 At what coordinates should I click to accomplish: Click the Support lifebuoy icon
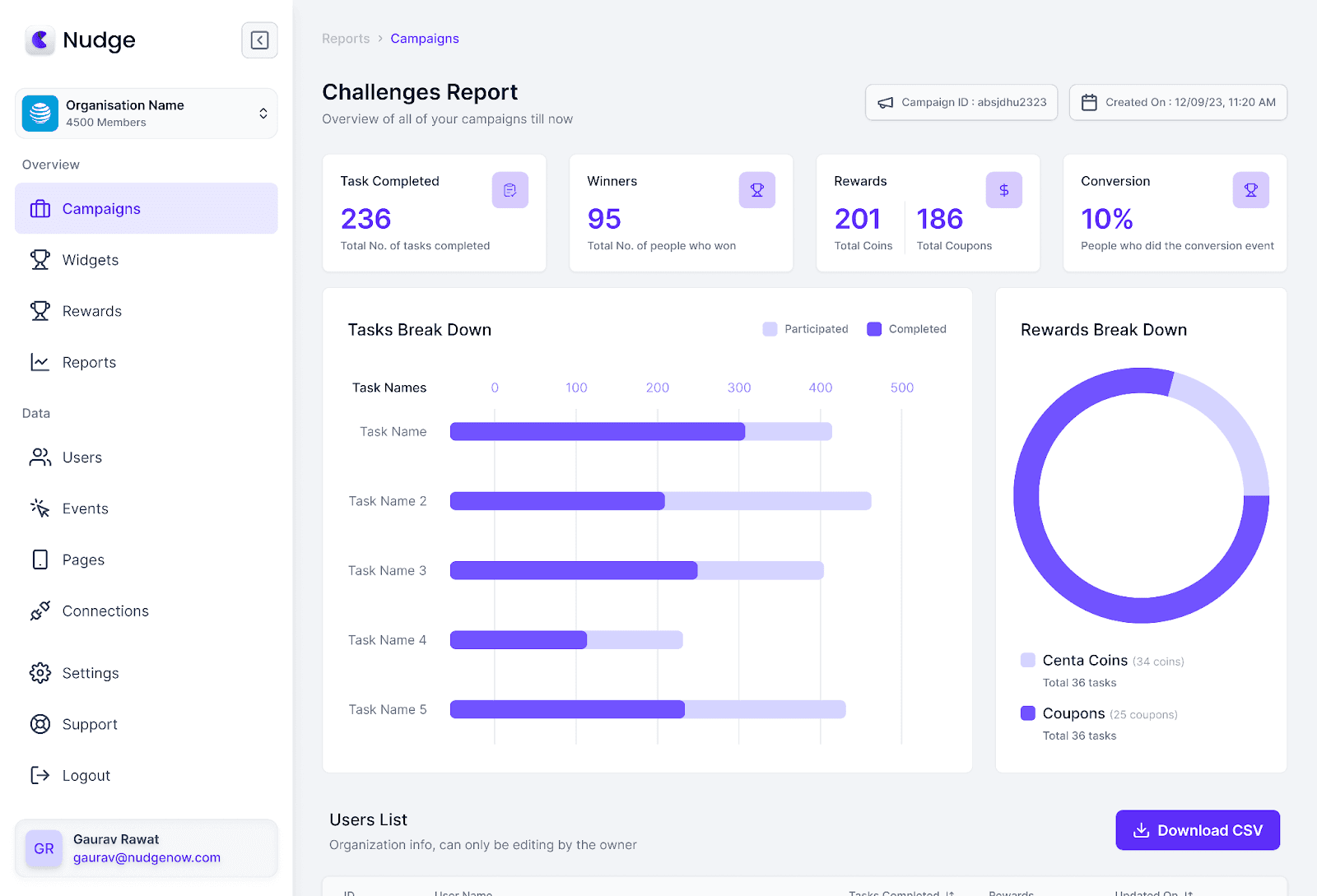(x=40, y=724)
